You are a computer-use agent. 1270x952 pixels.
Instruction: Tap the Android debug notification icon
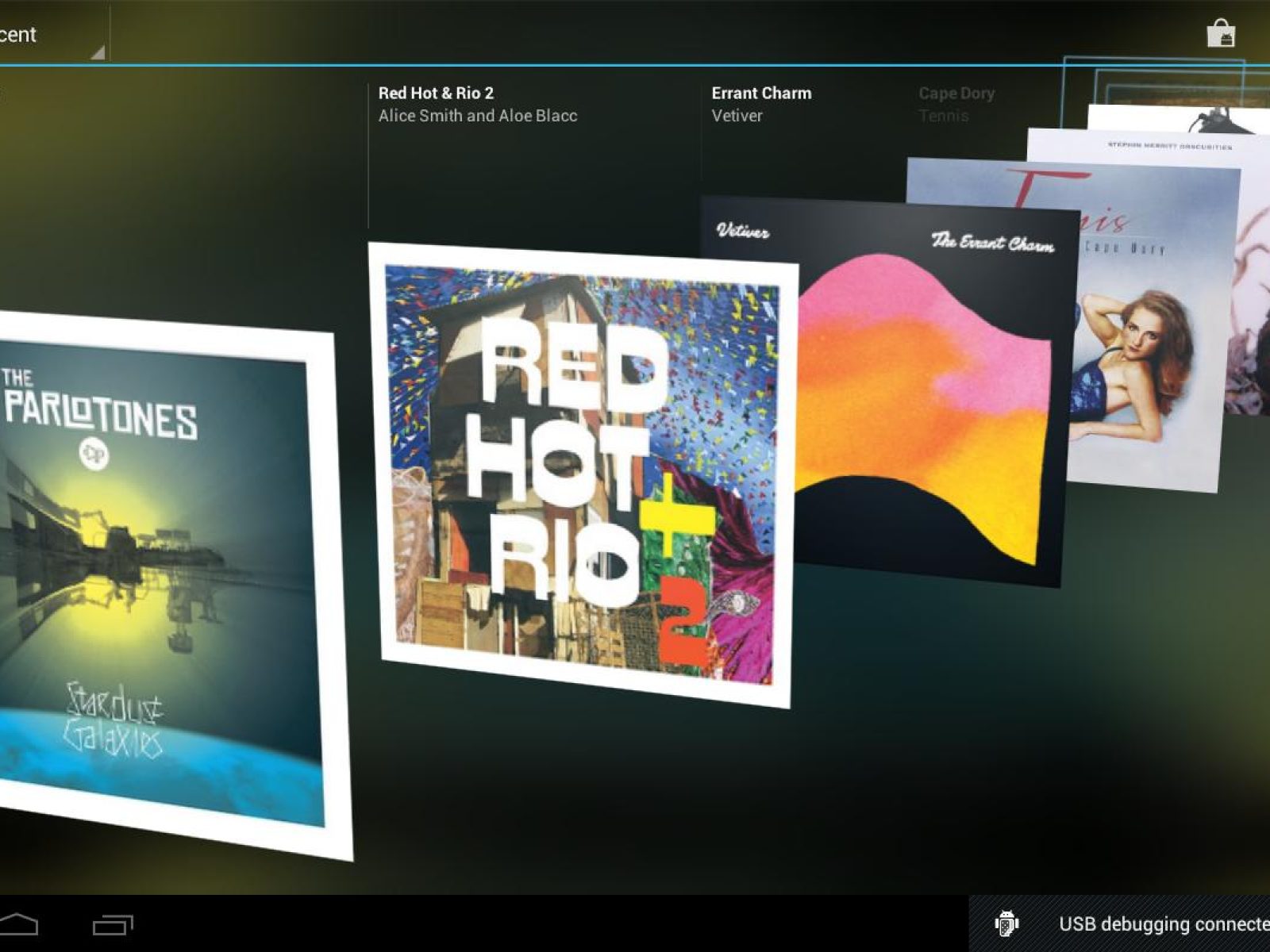[x=1006, y=924]
